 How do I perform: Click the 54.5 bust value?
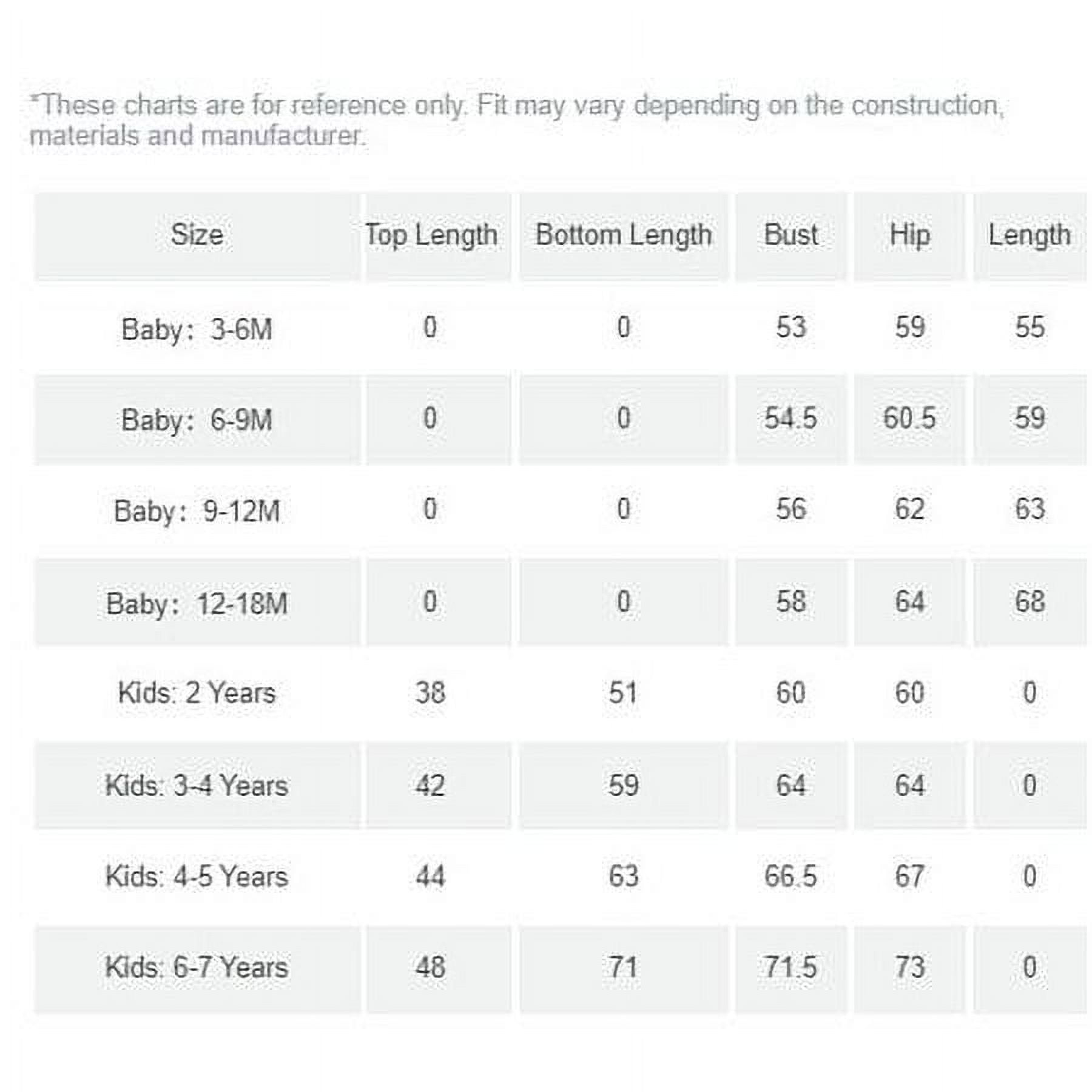click(790, 419)
